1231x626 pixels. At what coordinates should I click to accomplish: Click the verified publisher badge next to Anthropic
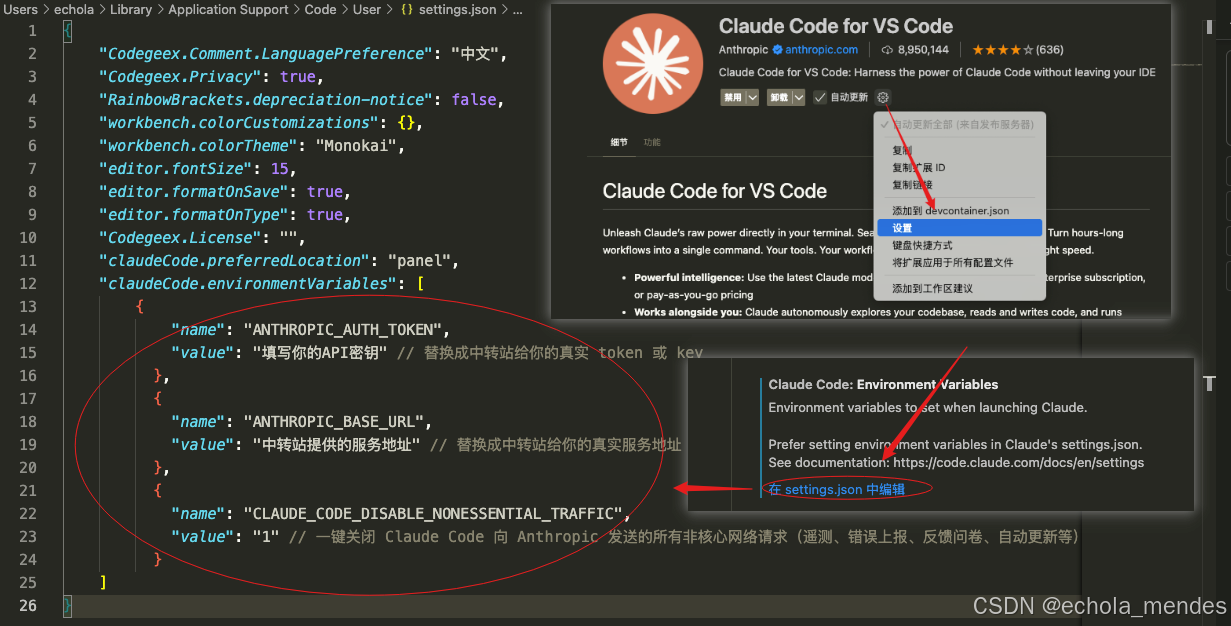pos(777,49)
